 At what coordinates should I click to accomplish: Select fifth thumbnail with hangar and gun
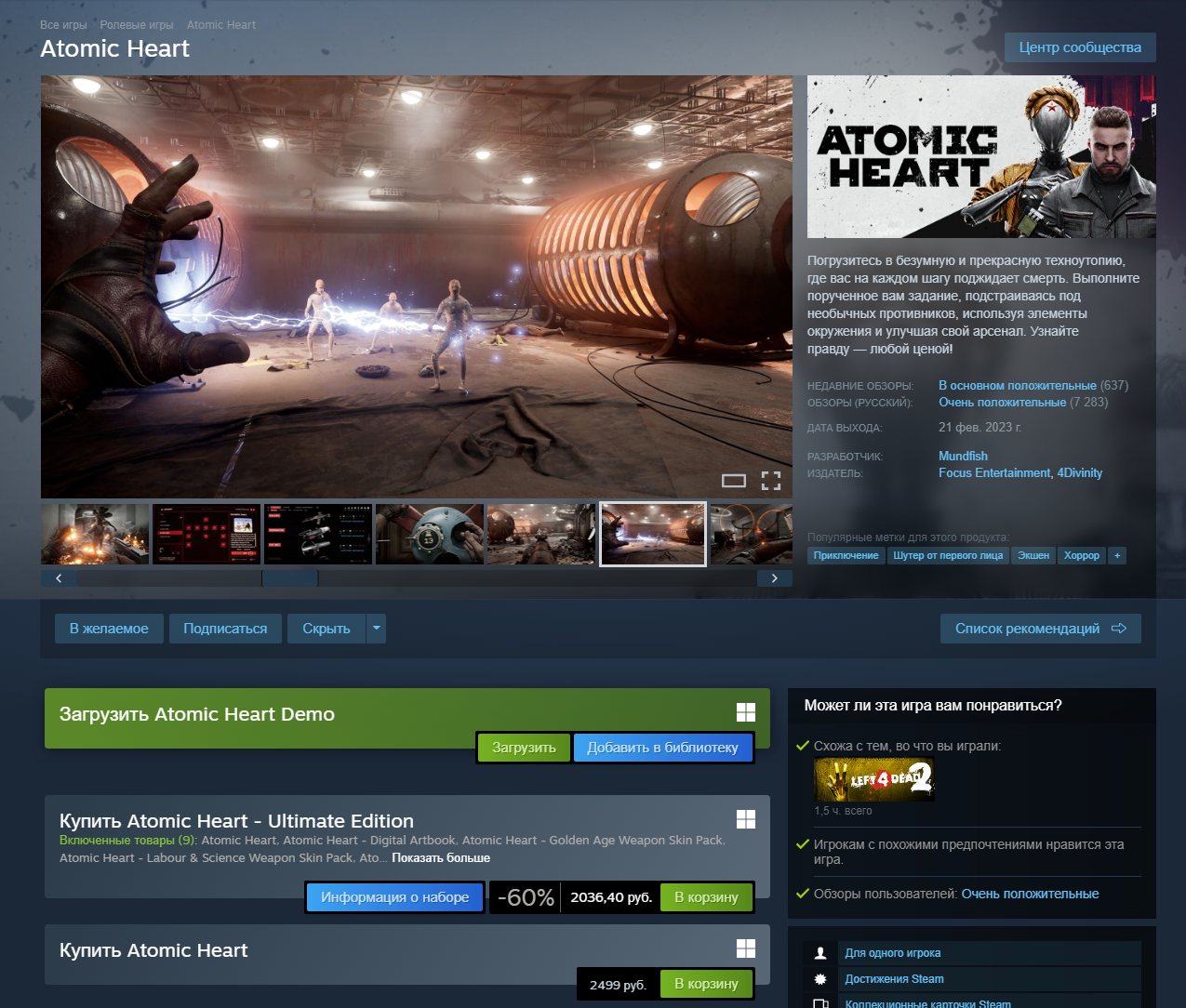point(541,534)
